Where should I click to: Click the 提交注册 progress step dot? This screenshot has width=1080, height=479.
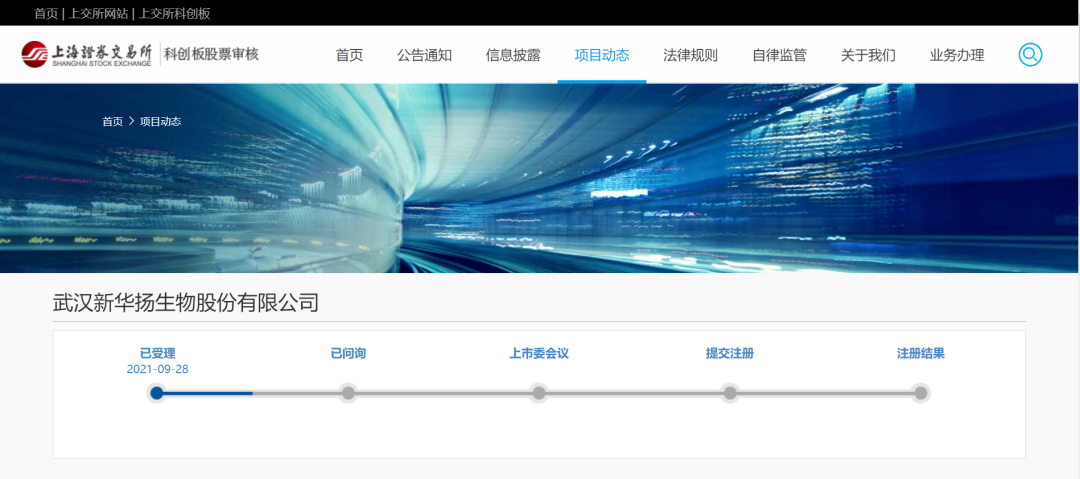(x=729, y=393)
